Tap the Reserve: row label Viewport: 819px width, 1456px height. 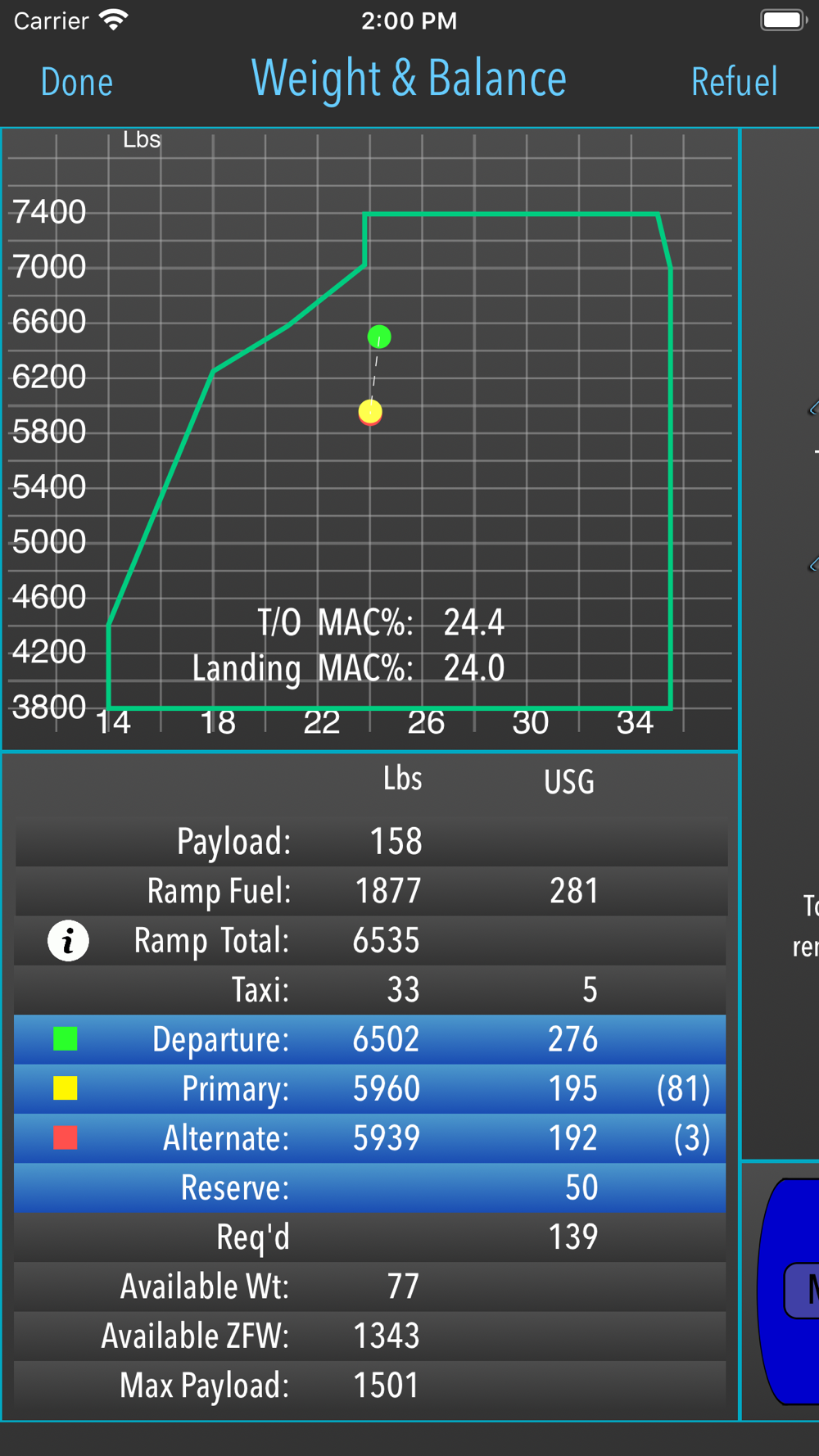(235, 1187)
